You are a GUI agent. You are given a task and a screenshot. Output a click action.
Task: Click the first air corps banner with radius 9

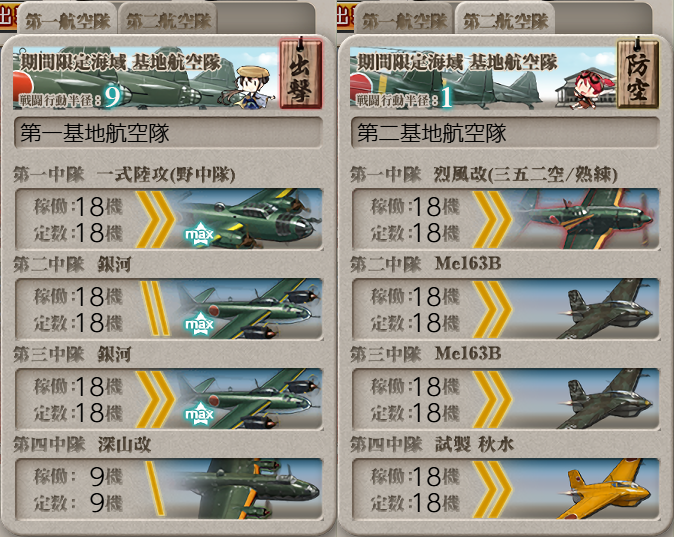point(146,77)
